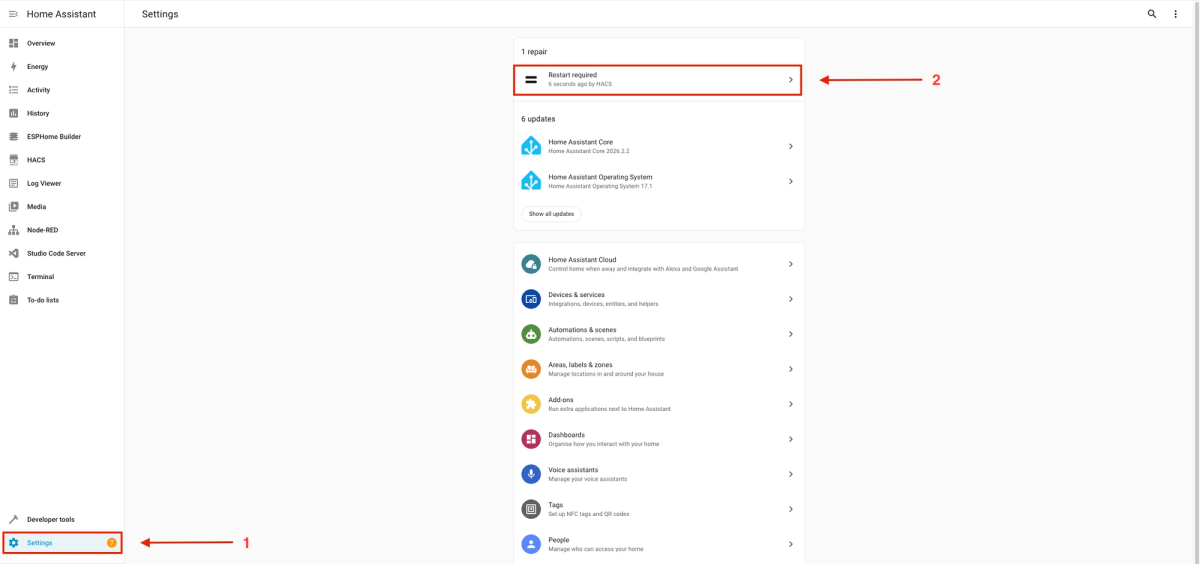Click chevron for Voice assistants
Viewport: 1200px width, 564px height.
coord(791,474)
